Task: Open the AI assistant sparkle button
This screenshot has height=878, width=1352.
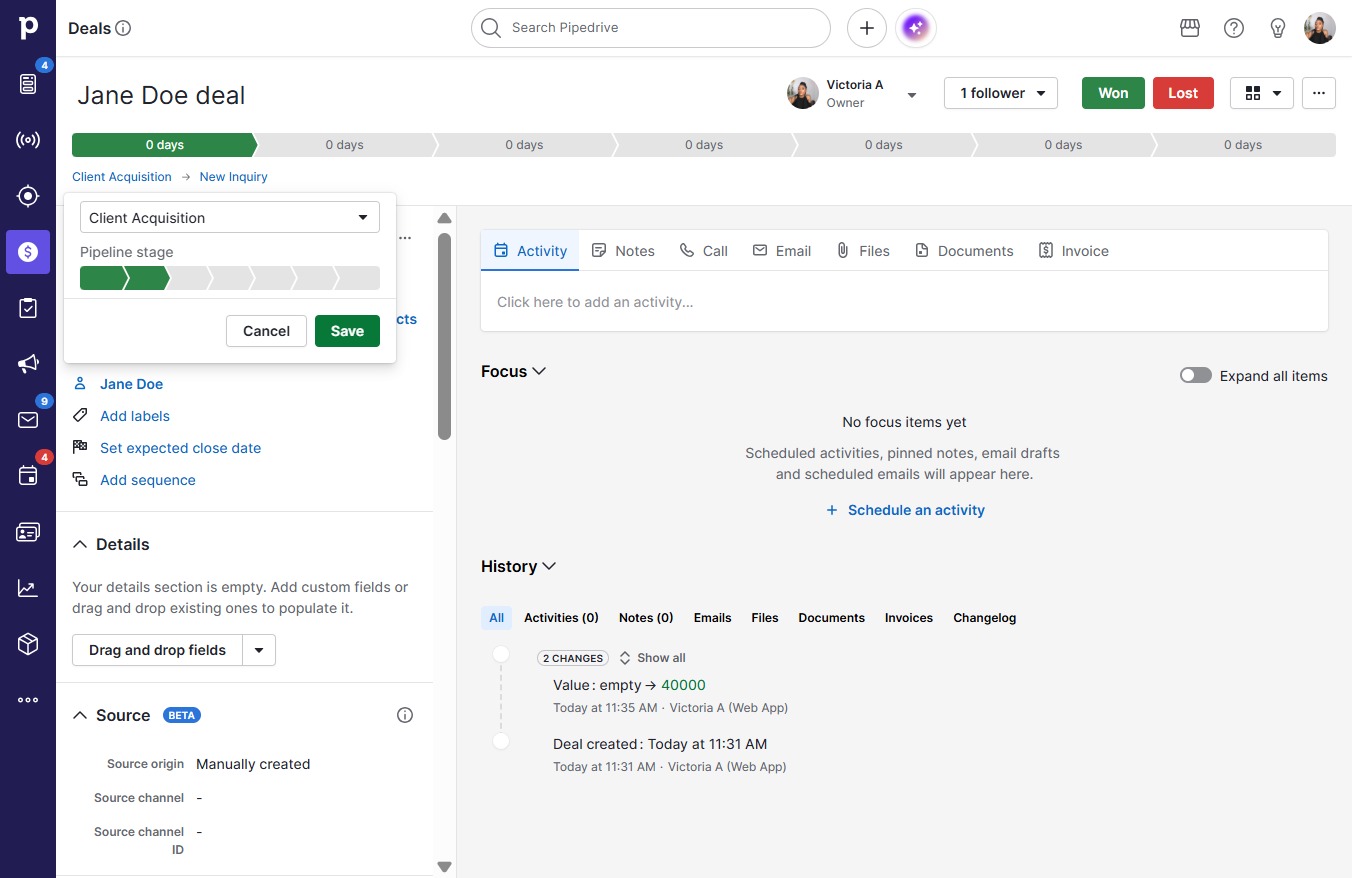Action: click(916, 28)
